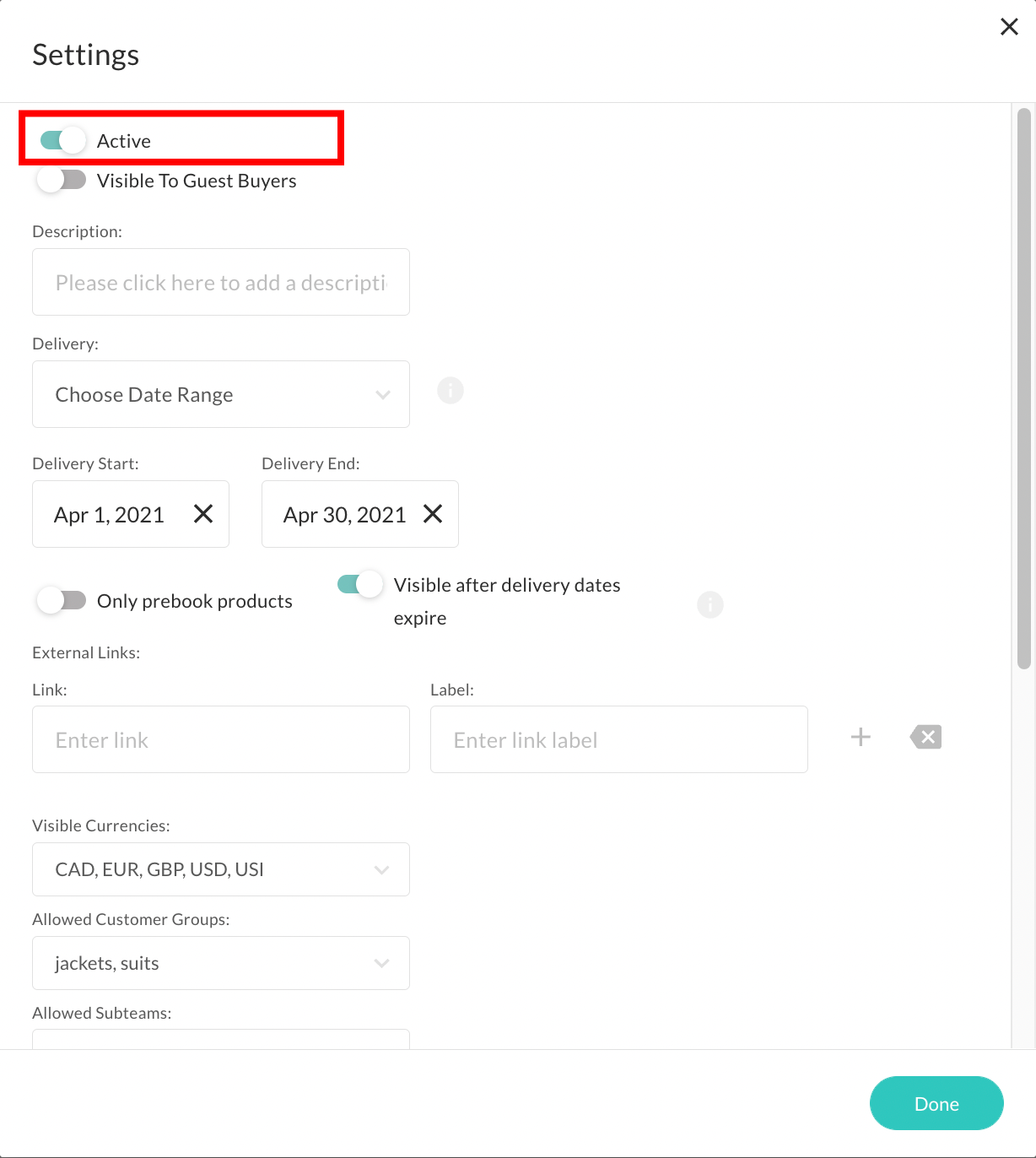Disable Visible after delivery dates expire switch
The width and height of the screenshot is (1036, 1158).
tap(360, 584)
